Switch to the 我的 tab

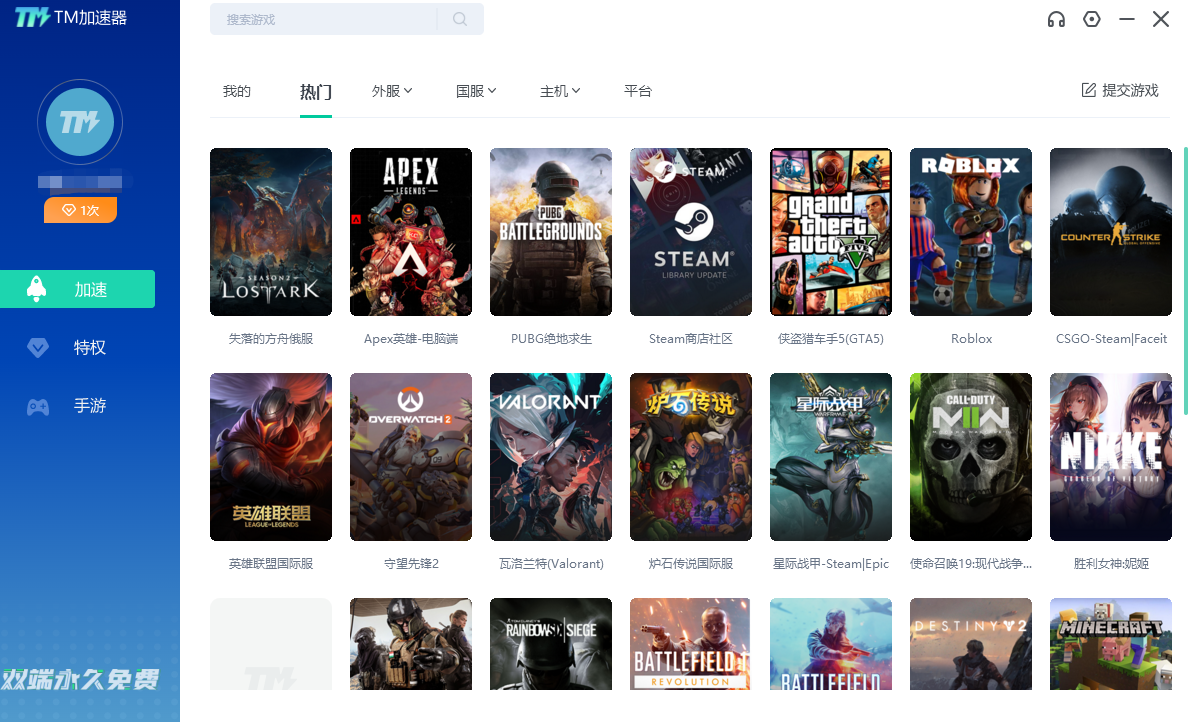tap(237, 91)
